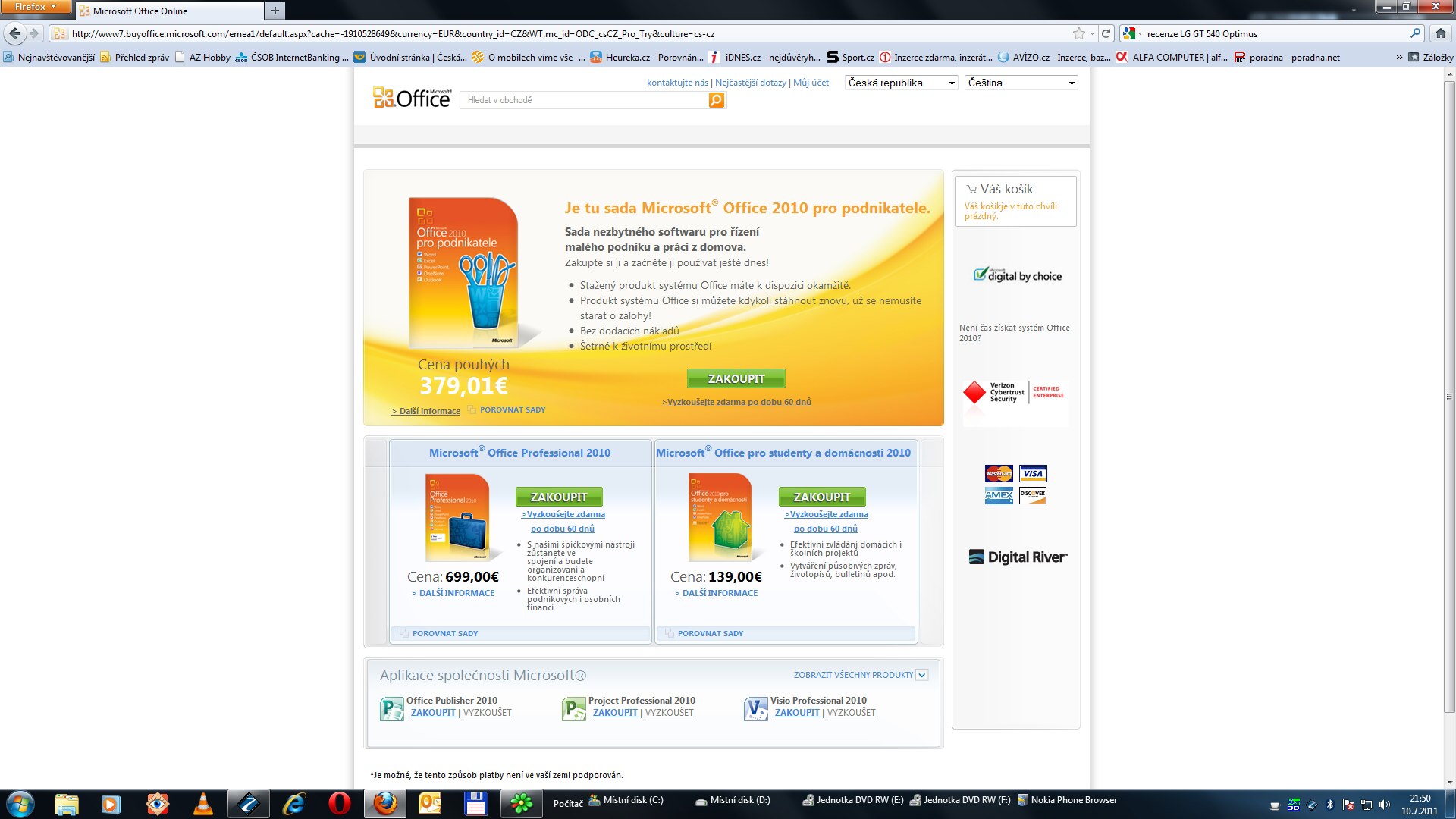Click the Office Publisher 2010 icon
Image resolution: width=1456 pixels, height=819 pixels.
tap(391, 709)
